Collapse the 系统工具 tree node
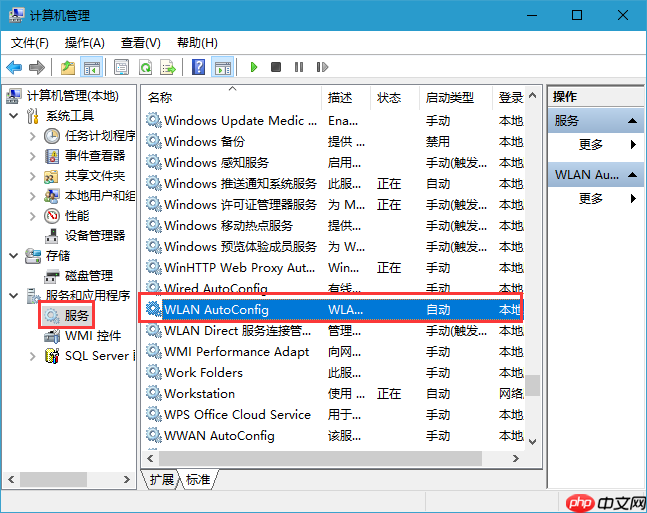The height and width of the screenshot is (513, 647). tap(14, 116)
